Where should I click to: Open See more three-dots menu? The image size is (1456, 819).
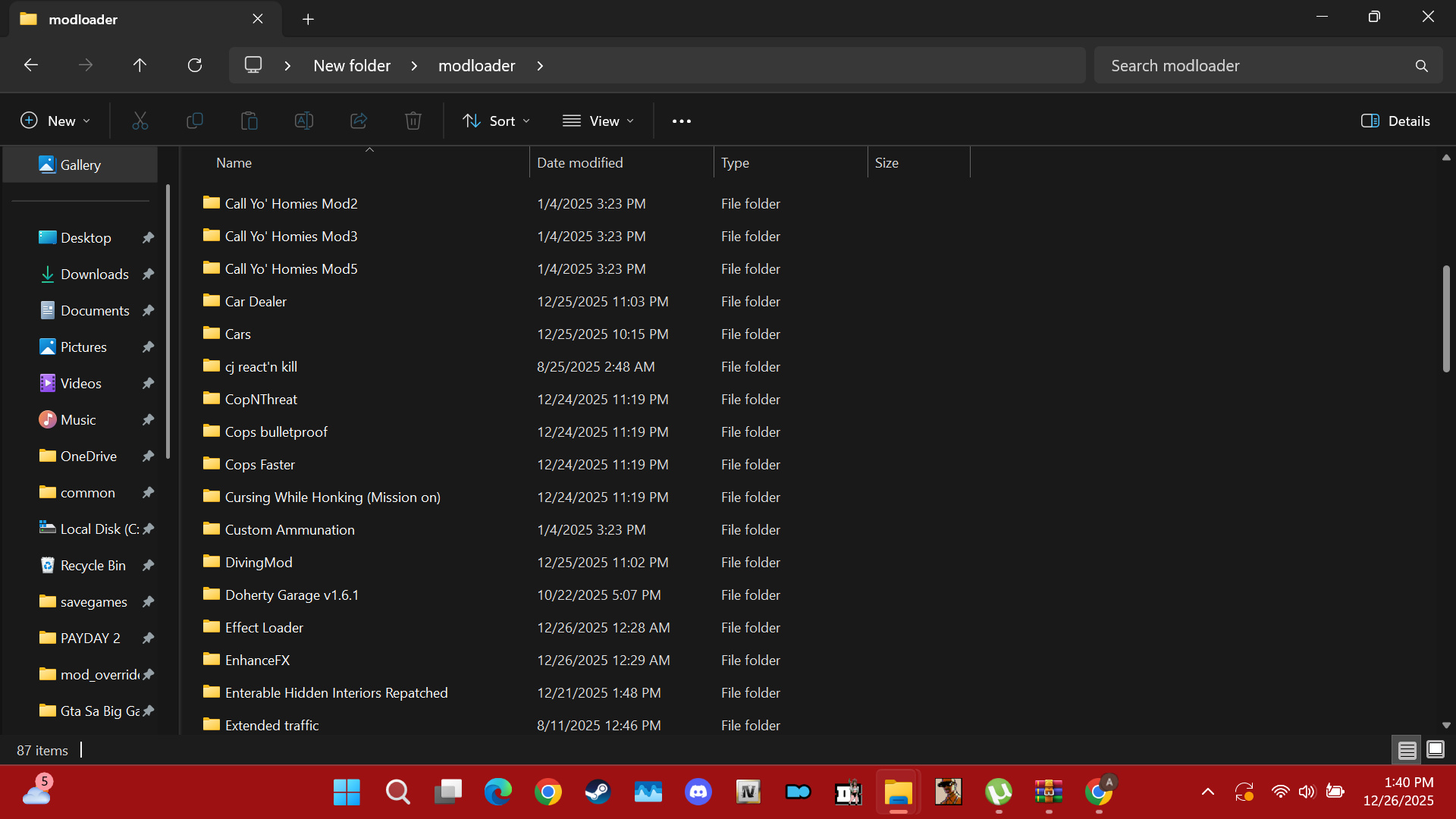(681, 121)
